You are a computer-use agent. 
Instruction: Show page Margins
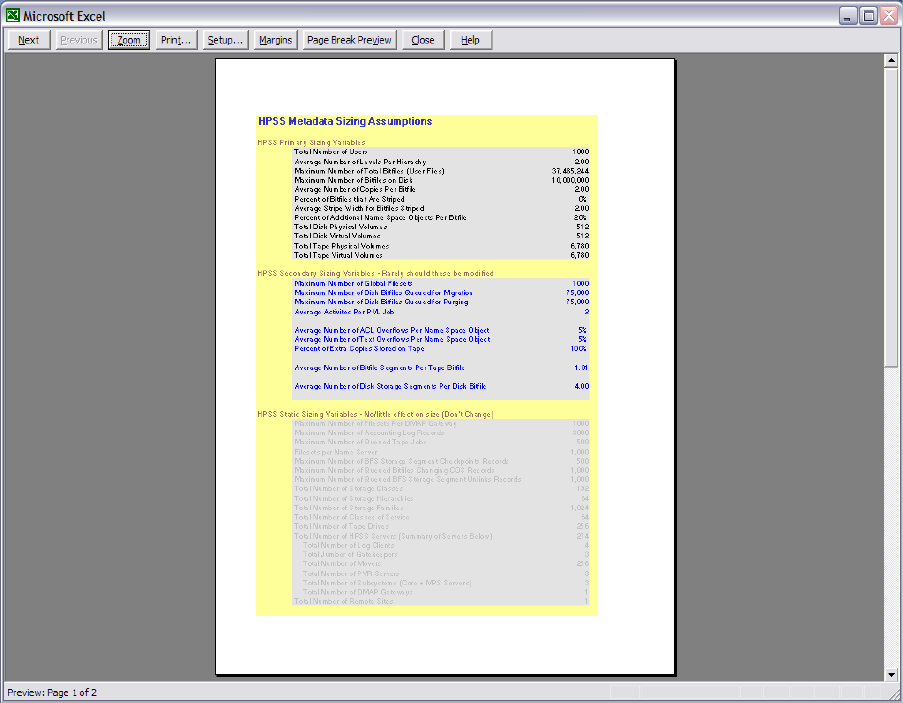pyautogui.click(x=275, y=40)
